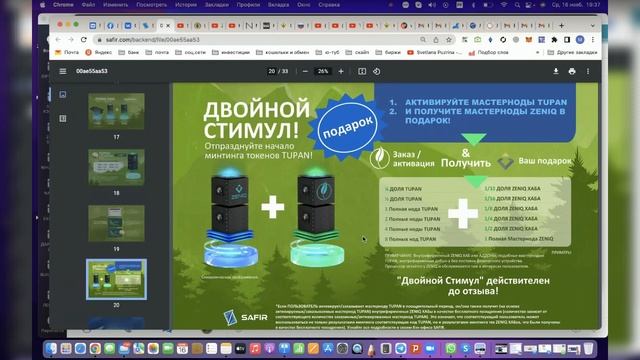Open the скайп bookmarks folder

click(x=357, y=52)
